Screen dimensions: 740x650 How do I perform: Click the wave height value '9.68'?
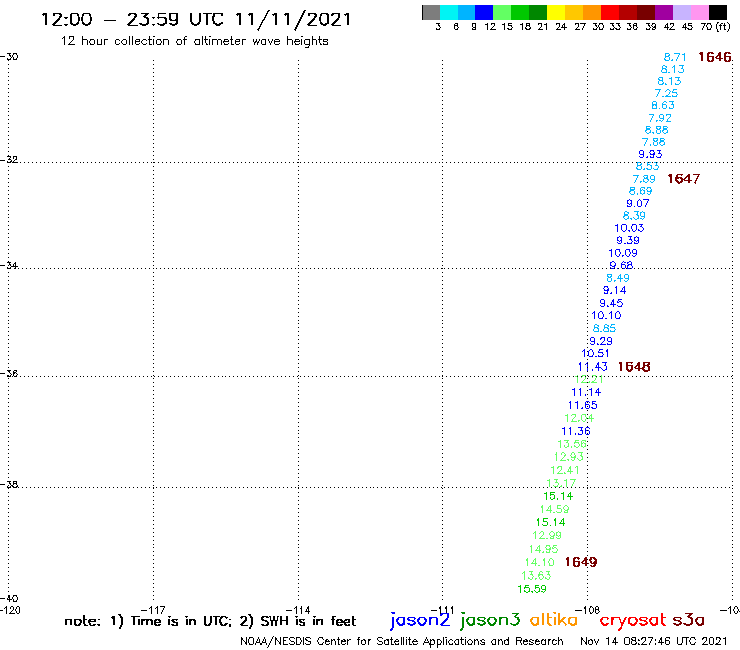coord(621,265)
